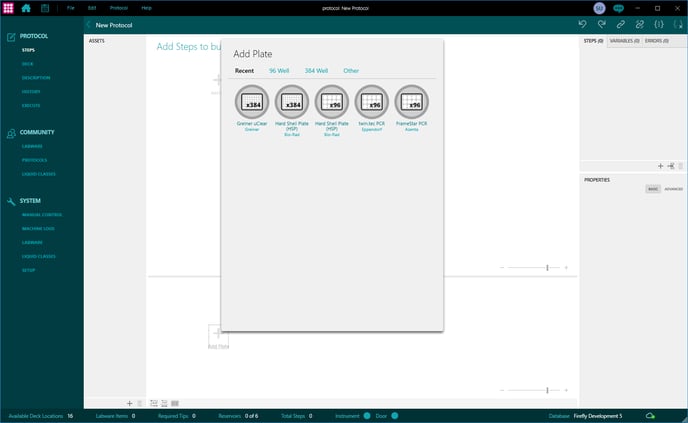Switch to the 96 Well tab
Viewport: 688px width, 423px height.
[x=279, y=71]
